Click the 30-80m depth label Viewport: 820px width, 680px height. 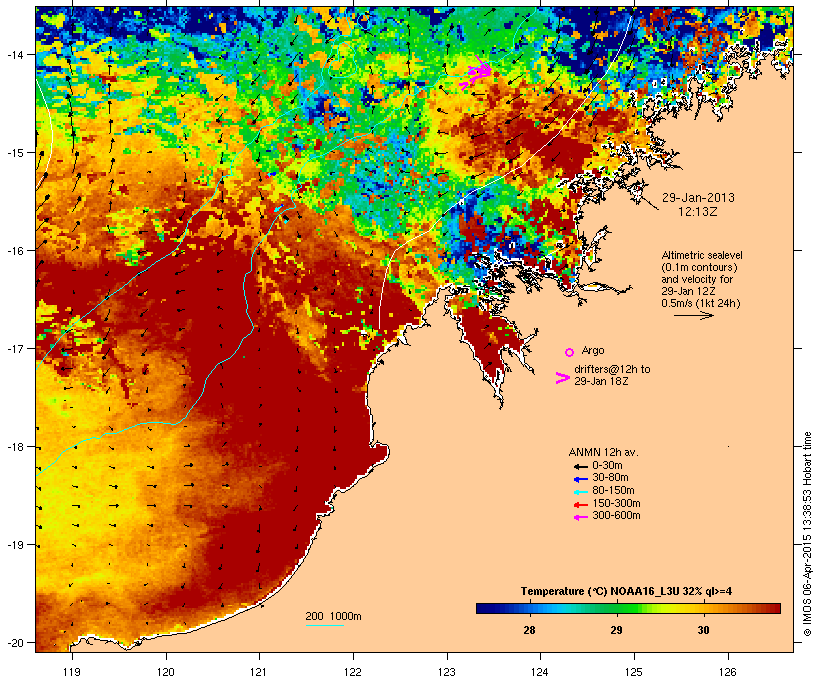(x=610, y=478)
